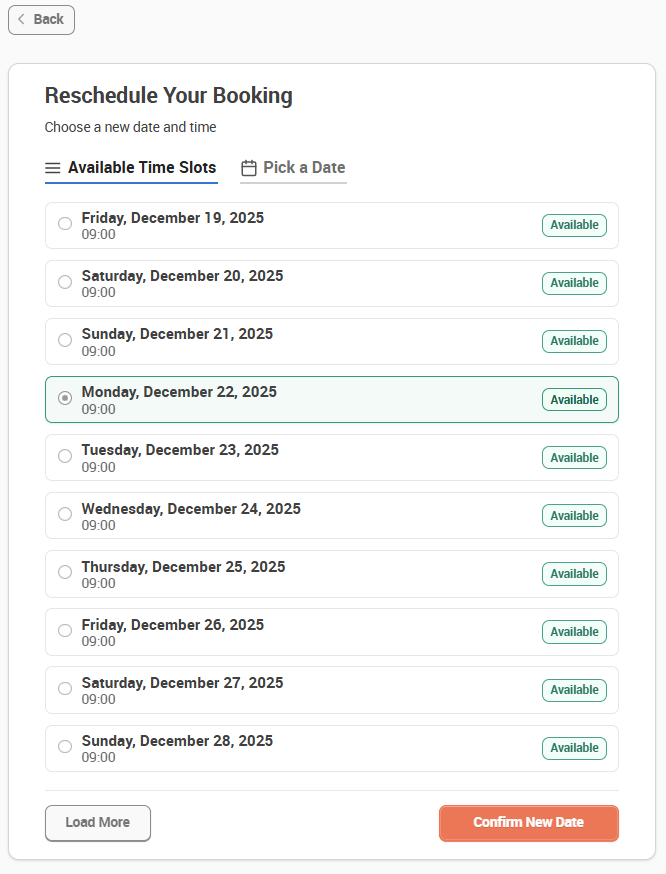Go back using the Back button

click(x=41, y=20)
